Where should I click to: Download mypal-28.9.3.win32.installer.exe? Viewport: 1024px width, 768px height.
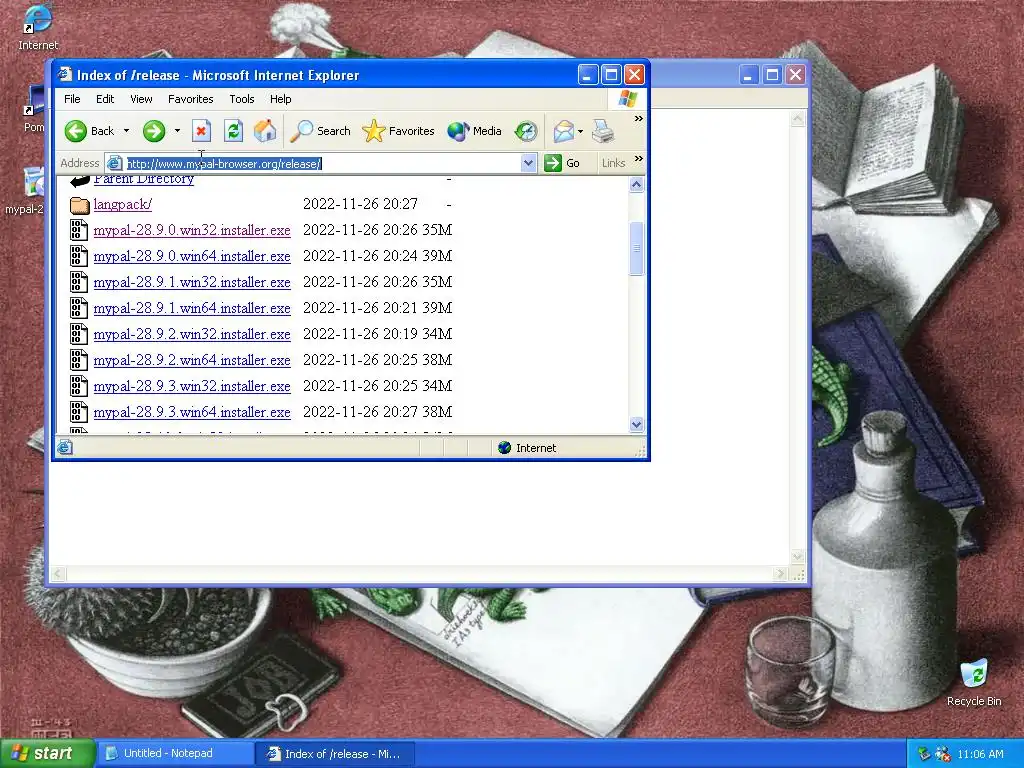[192, 387]
